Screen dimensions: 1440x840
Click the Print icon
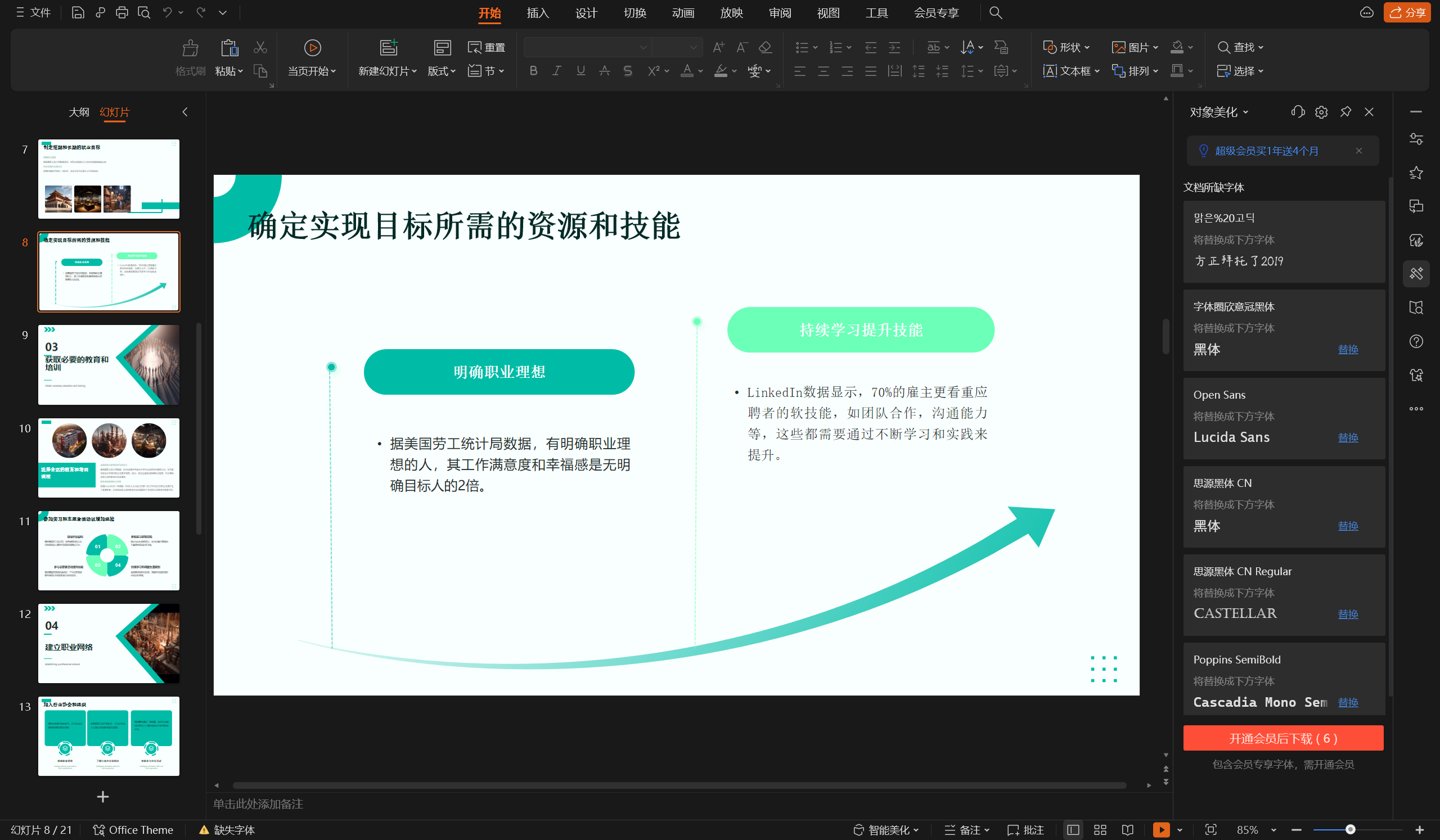pyautogui.click(x=121, y=12)
